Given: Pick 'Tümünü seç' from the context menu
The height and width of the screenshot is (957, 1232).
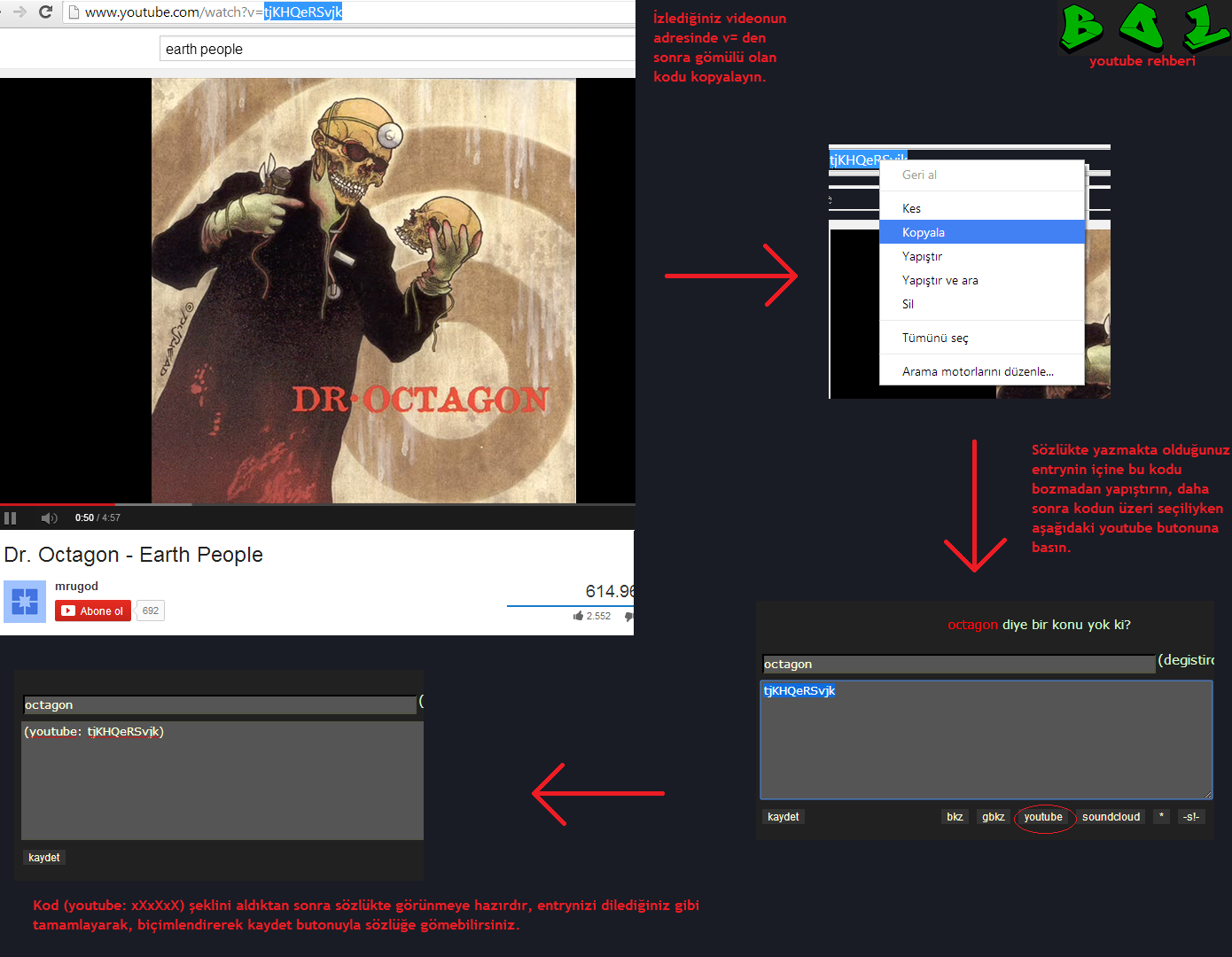Looking at the screenshot, I should tap(934, 338).
